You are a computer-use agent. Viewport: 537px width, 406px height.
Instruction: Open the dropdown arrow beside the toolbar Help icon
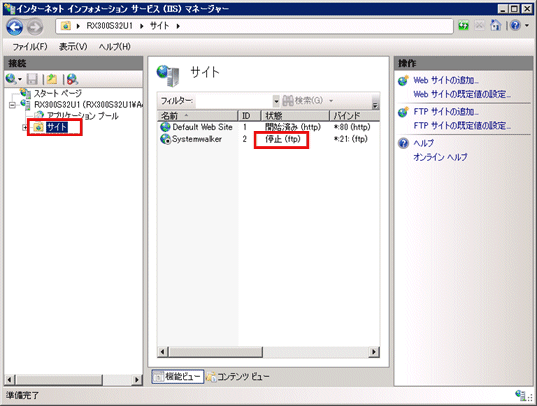coord(527,25)
